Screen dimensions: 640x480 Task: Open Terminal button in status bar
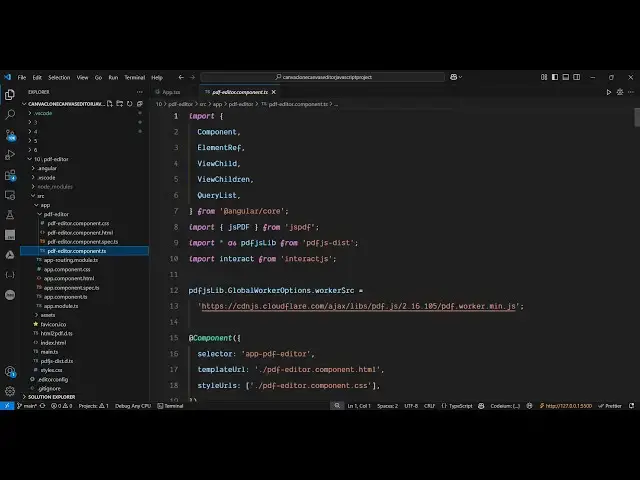pyautogui.click(x=170, y=406)
